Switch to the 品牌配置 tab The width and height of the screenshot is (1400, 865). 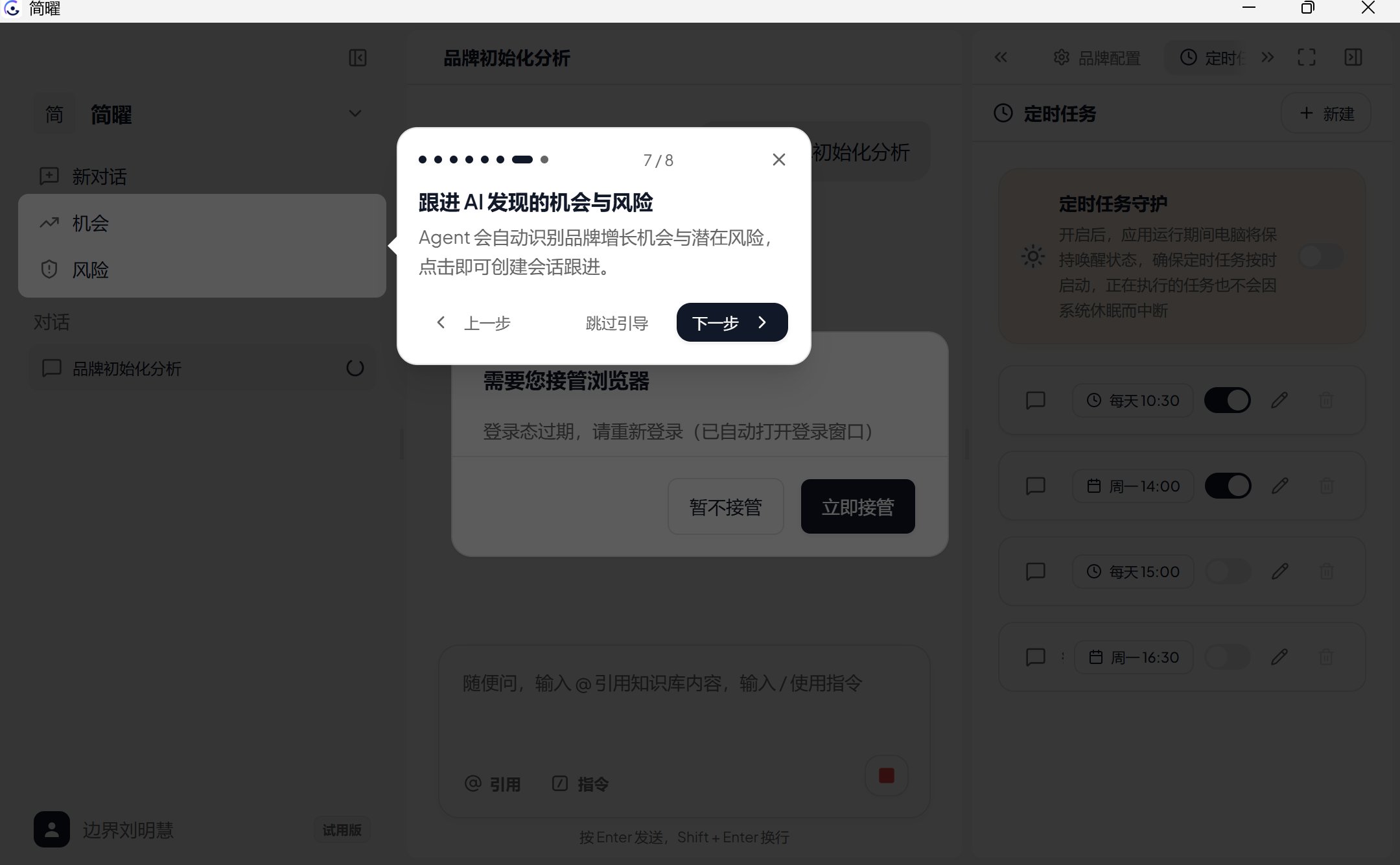pos(1097,58)
